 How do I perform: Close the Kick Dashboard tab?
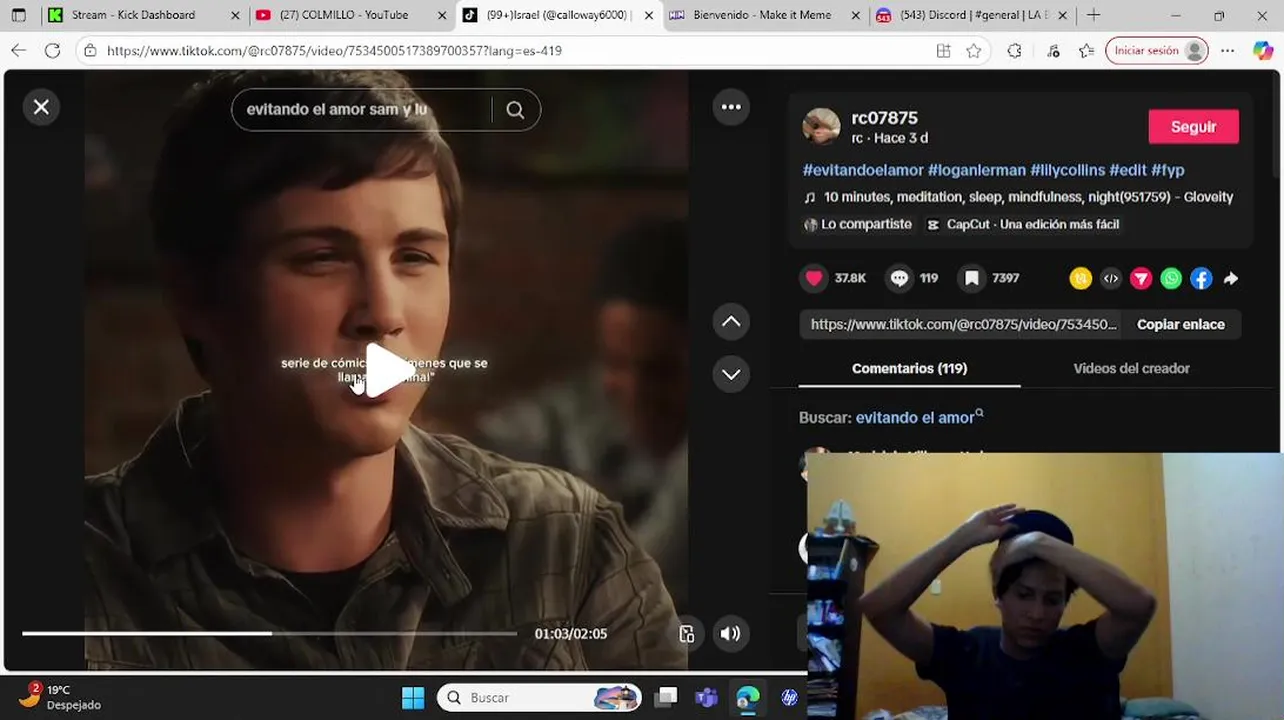(x=235, y=15)
